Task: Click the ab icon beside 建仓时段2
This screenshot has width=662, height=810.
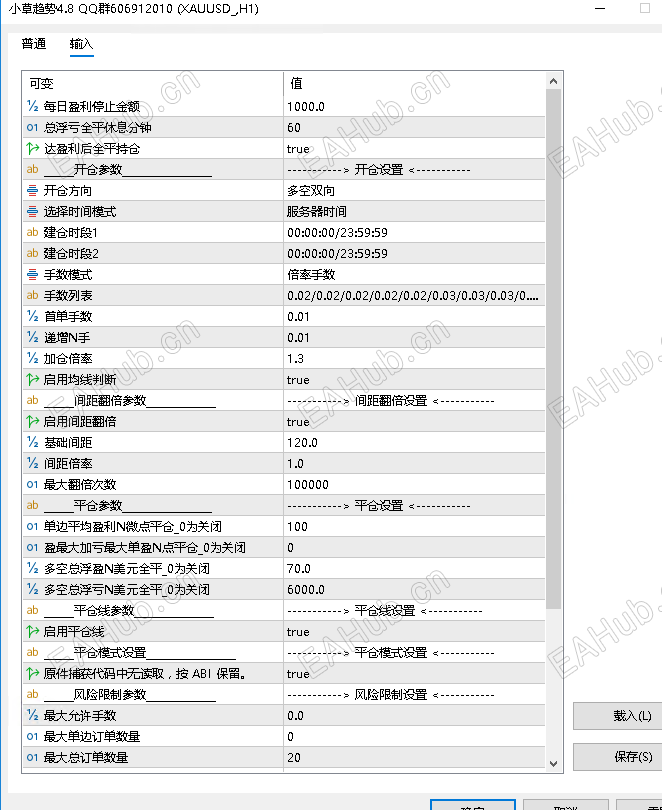Action: point(33,254)
